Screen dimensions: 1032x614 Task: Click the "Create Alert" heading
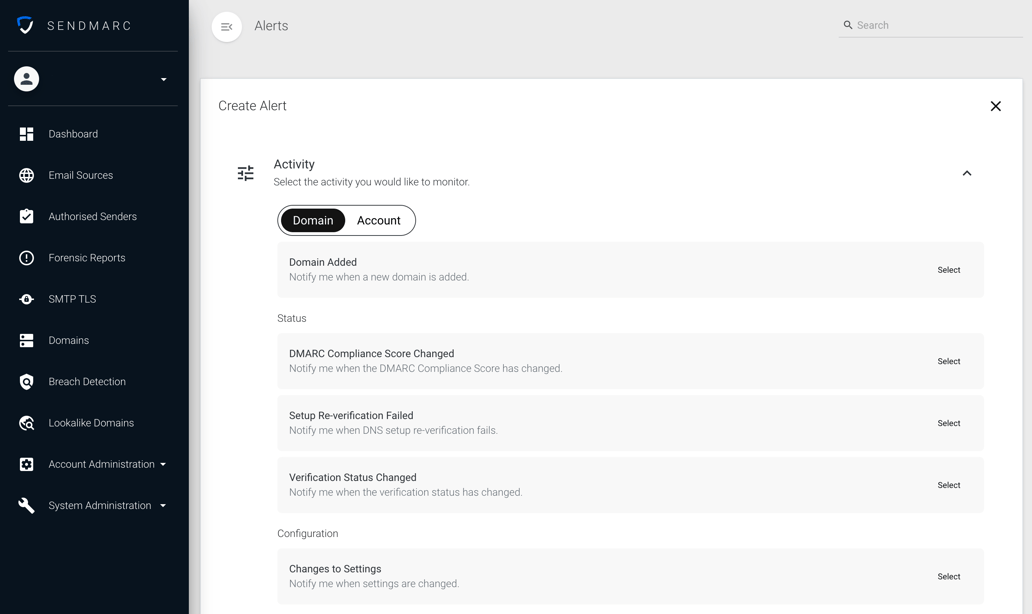point(252,106)
